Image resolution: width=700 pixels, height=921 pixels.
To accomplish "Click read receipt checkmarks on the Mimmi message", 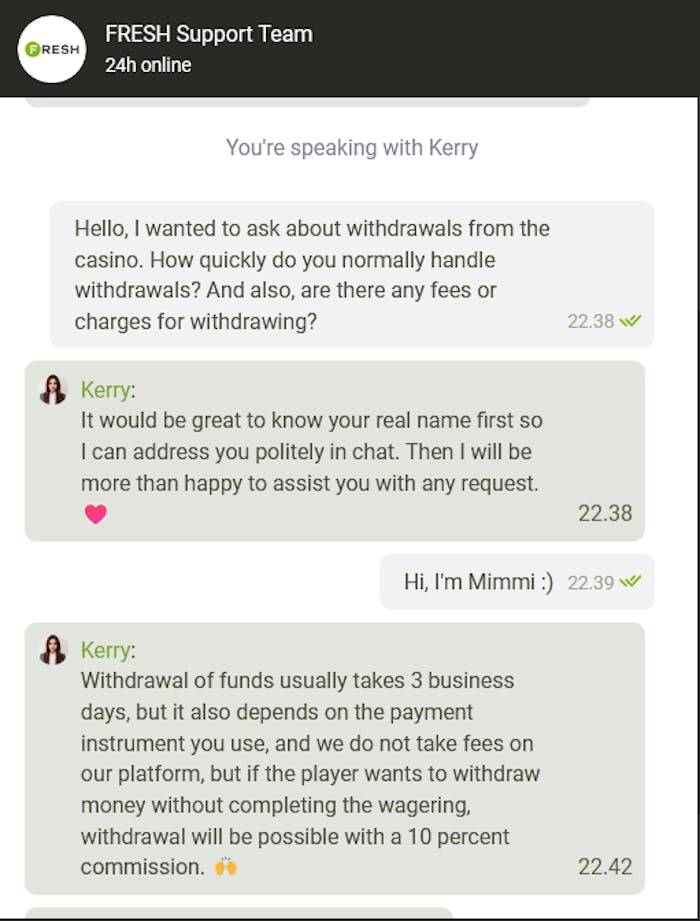I will pos(630,581).
